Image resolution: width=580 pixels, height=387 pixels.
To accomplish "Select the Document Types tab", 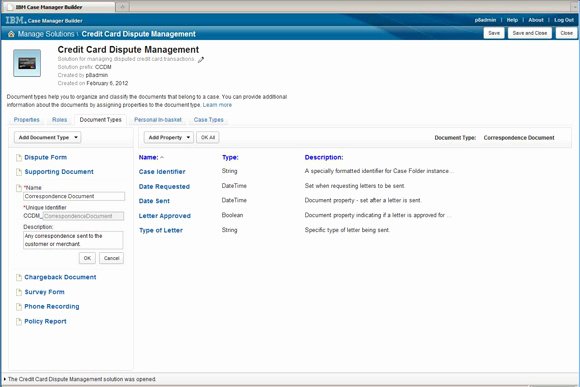I will click(101, 120).
